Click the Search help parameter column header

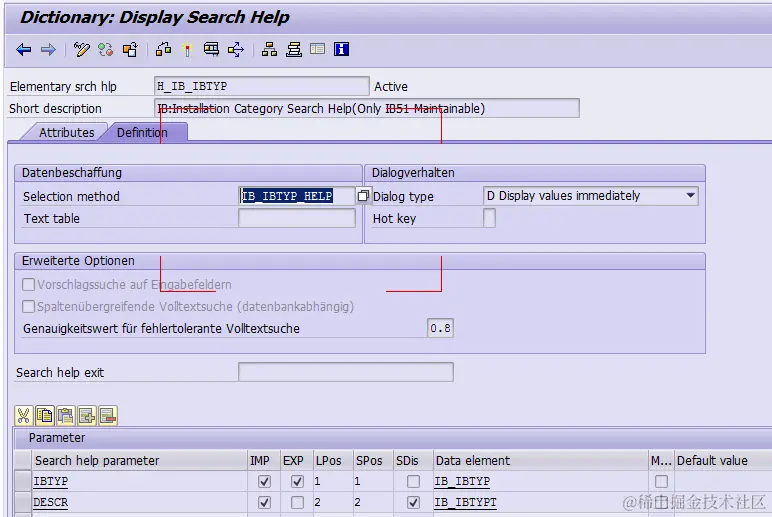click(x=139, y=460)
